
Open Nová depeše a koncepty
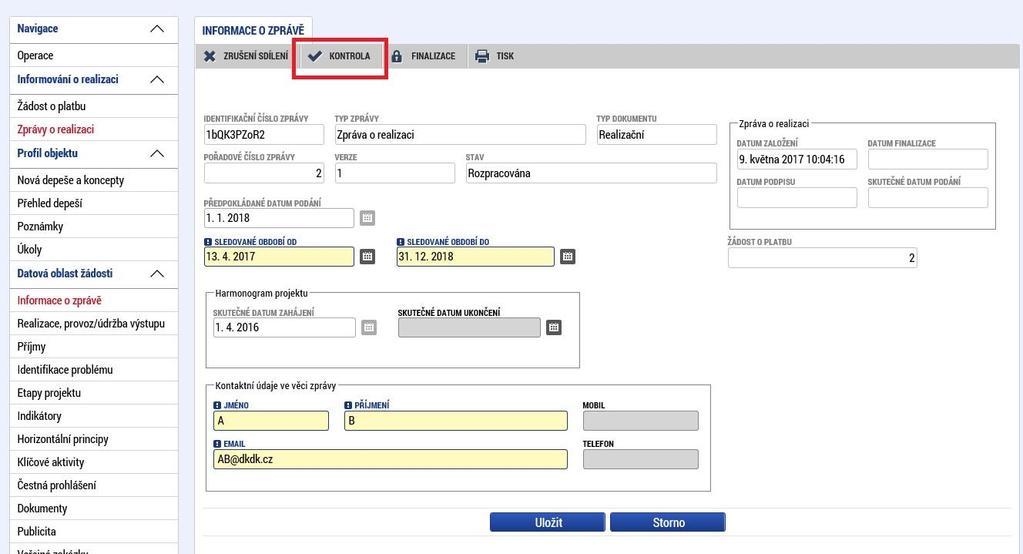(x=94, y=180)
